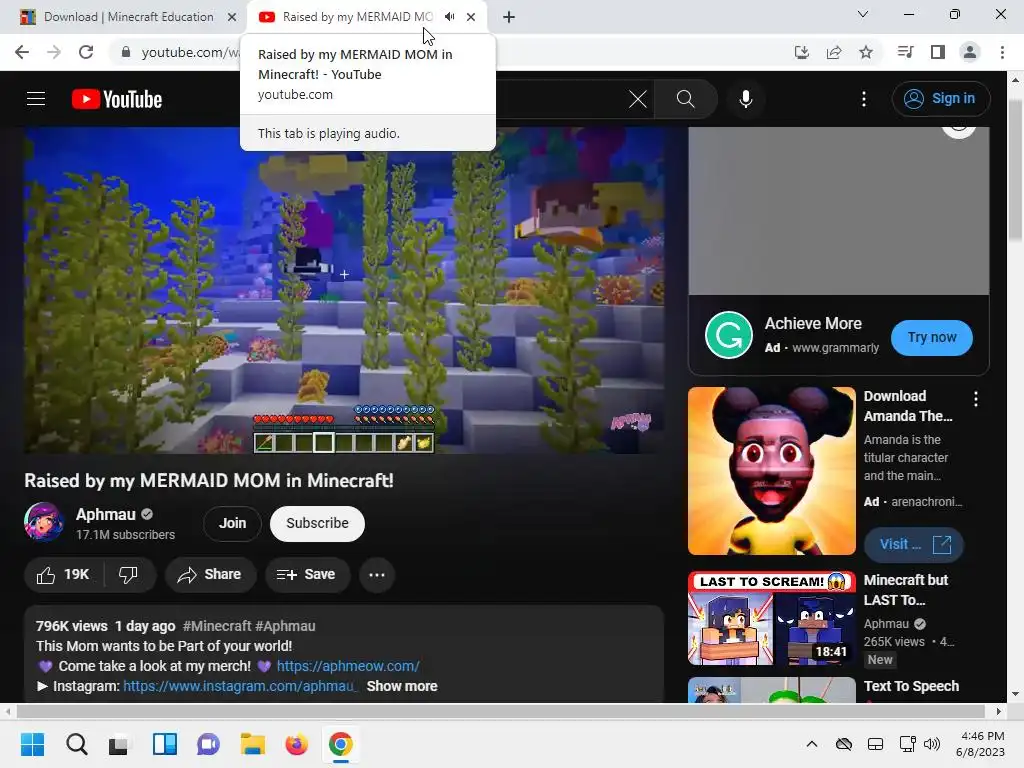Click the Aphmau channel name
The width and height of the screenshot is (1024, 768).
point(106,514)
